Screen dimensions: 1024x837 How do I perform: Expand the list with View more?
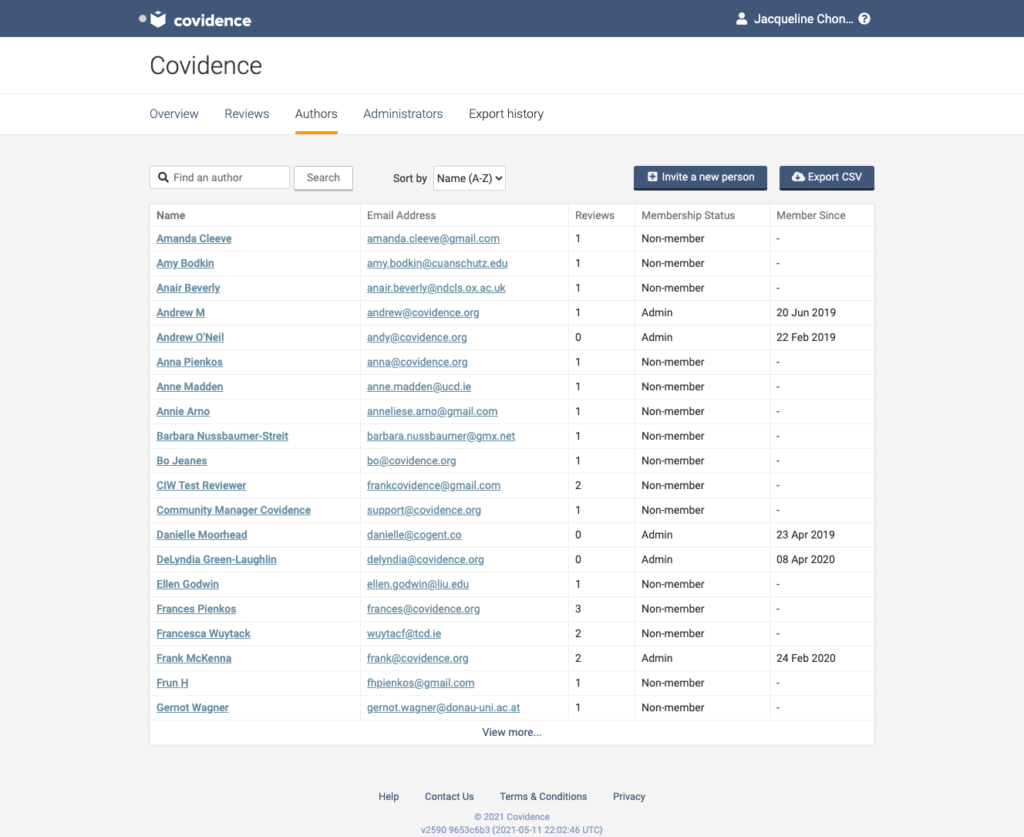click(x=511, y=732)
